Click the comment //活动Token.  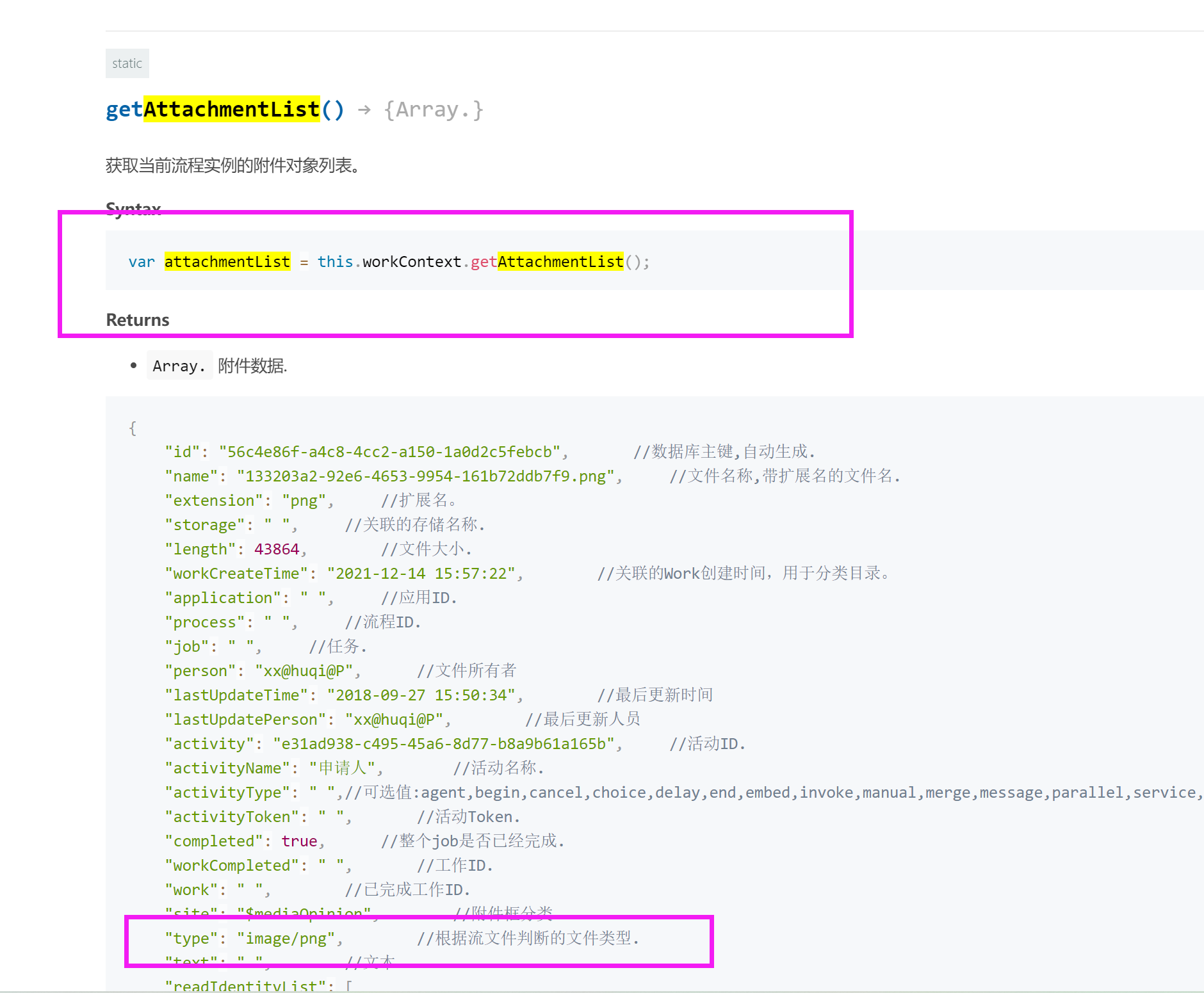[x=469, y=817]
